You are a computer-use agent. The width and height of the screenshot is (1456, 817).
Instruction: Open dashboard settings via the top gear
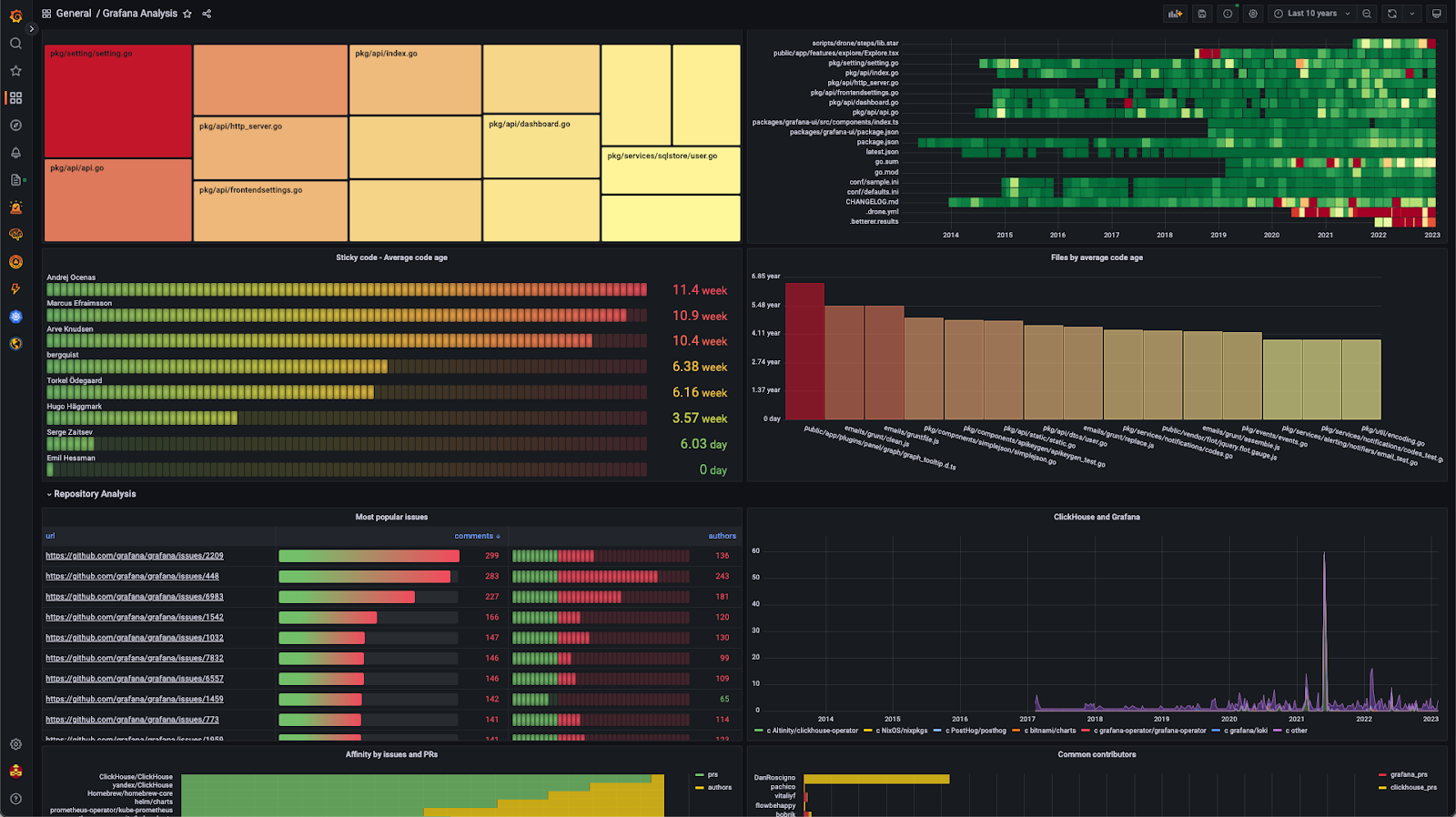coord(1253,14)
